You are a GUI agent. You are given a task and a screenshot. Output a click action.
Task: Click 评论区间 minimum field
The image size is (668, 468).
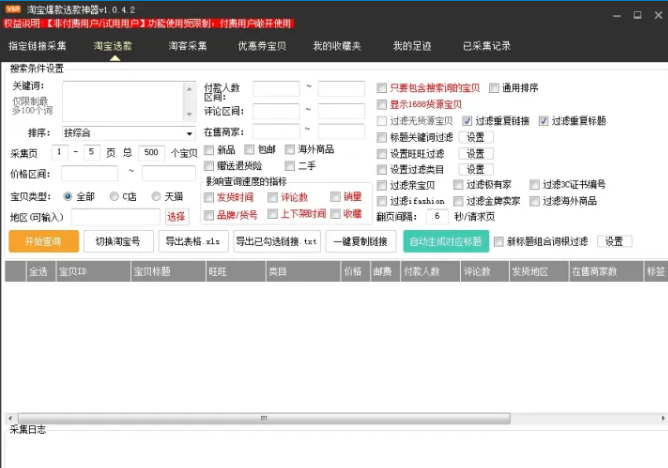pyautogui.click(x=276, y=111)
